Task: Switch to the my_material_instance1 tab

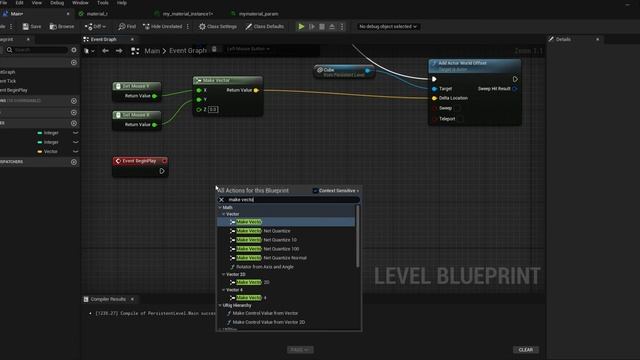Action: pyautogui.click(x=188, y=14)
